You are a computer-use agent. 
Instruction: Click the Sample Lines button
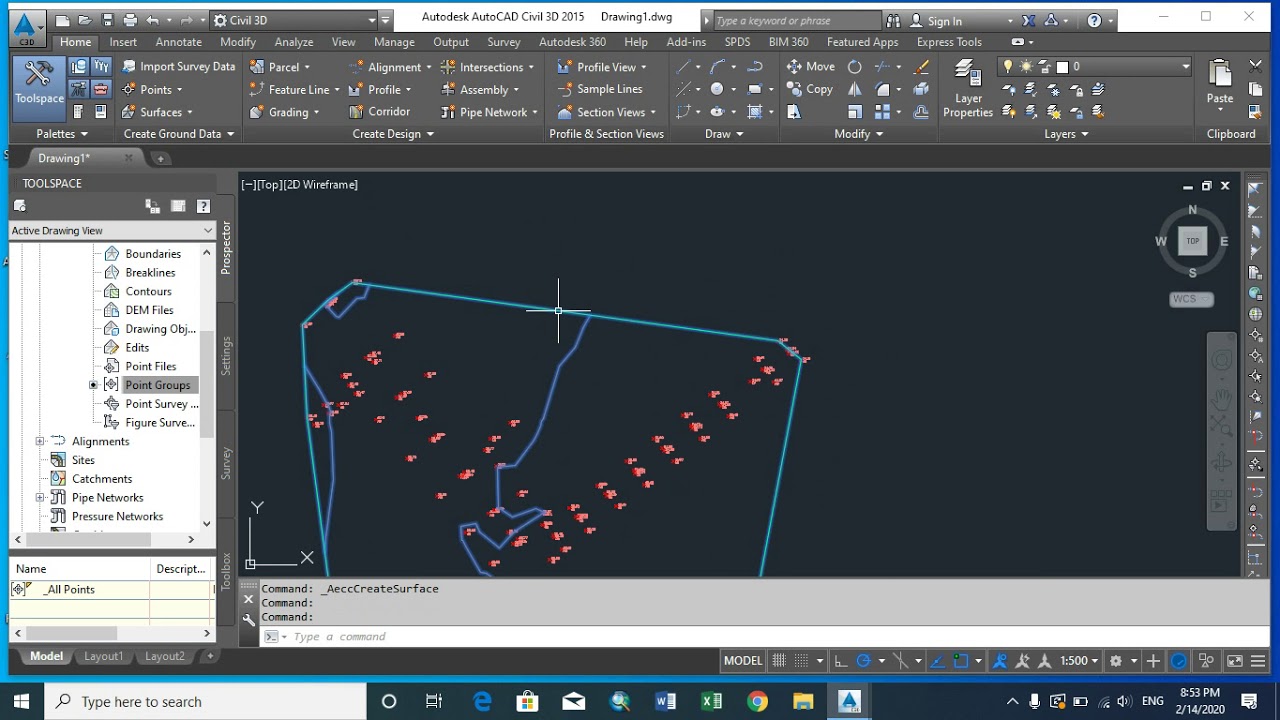click(599, 89)
